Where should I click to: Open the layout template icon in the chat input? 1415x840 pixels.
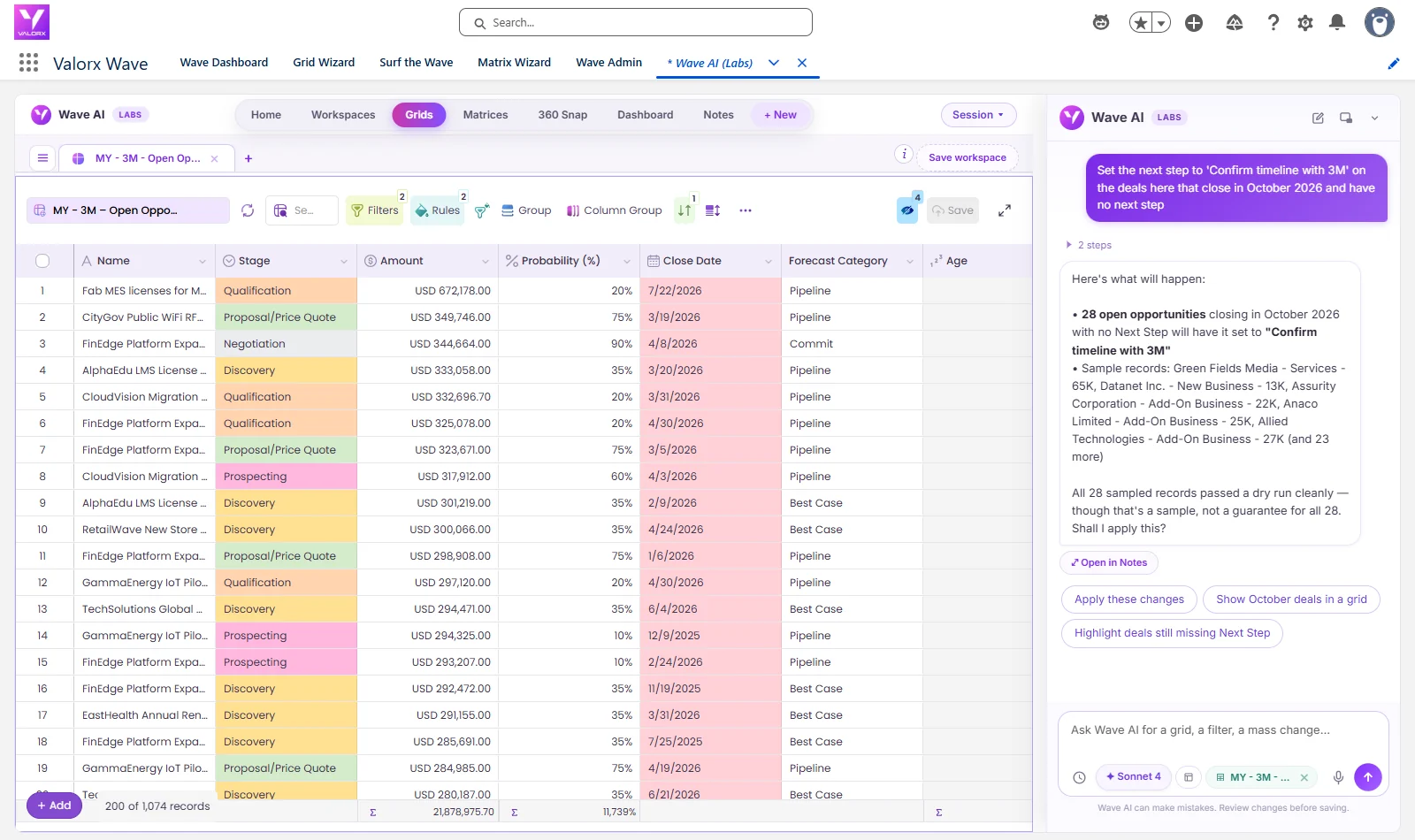click(1189, 777)
